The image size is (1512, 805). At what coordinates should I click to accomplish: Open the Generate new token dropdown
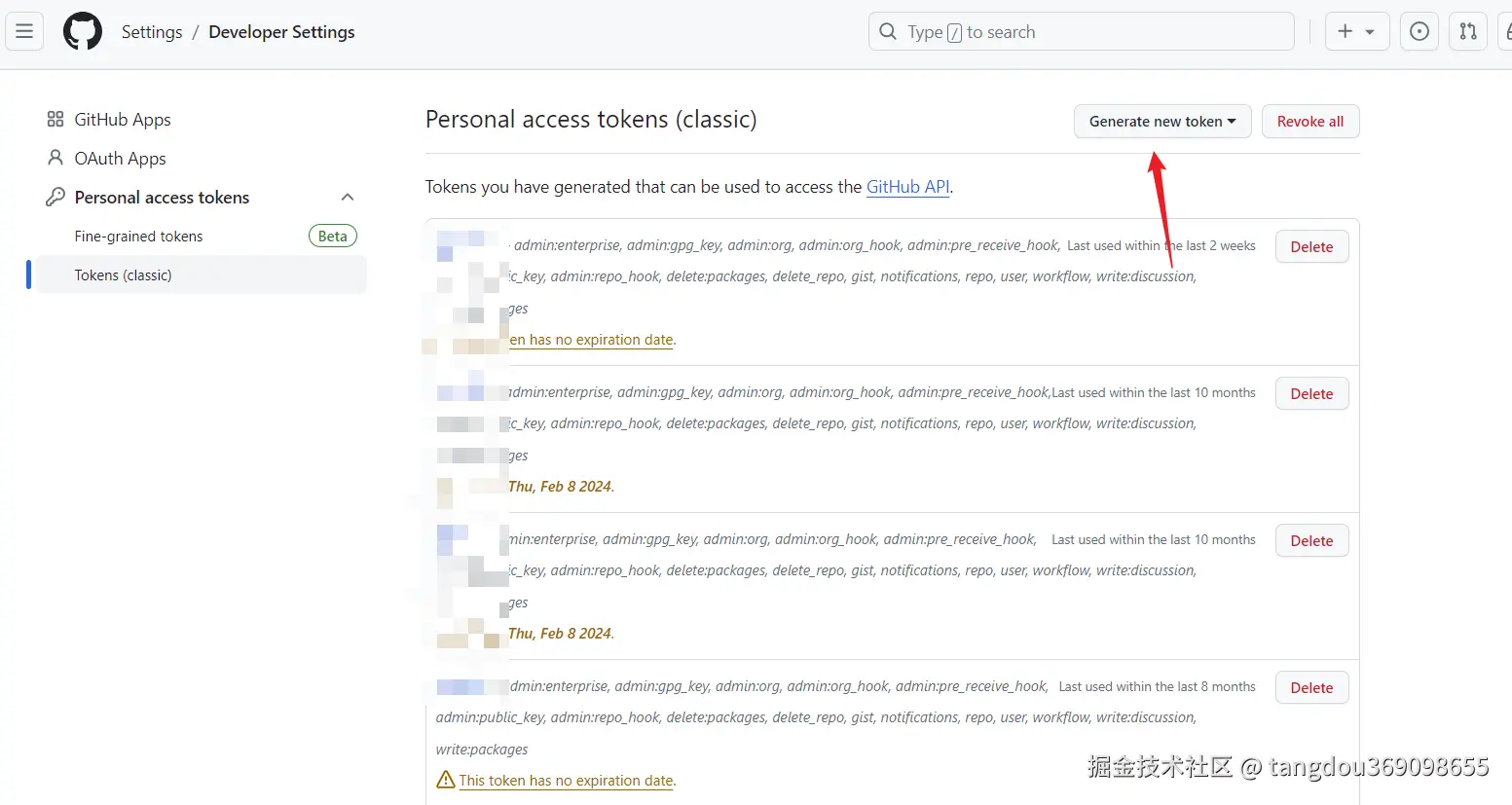pos(1162,122)
